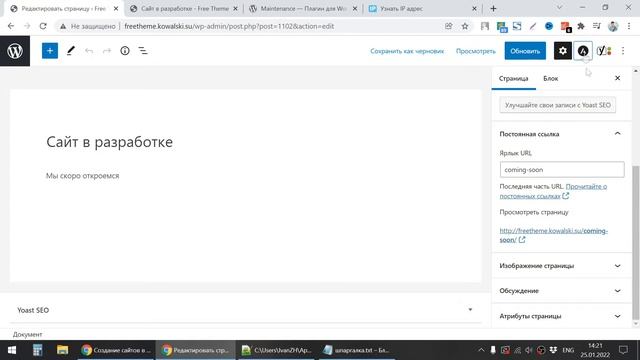Expand the Yoast SEO metabox
Viewport: 640px width, 360px height.
point(245,310)
